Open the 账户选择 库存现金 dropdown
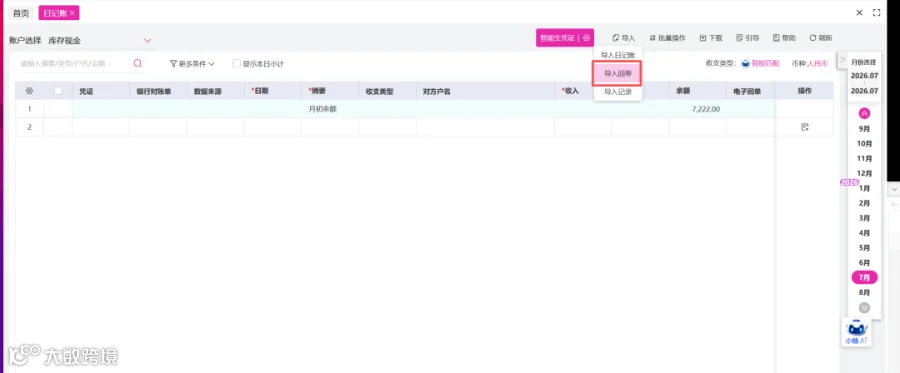Image resolution: width=900 pixels, height=373 pixels. point(100,41)
